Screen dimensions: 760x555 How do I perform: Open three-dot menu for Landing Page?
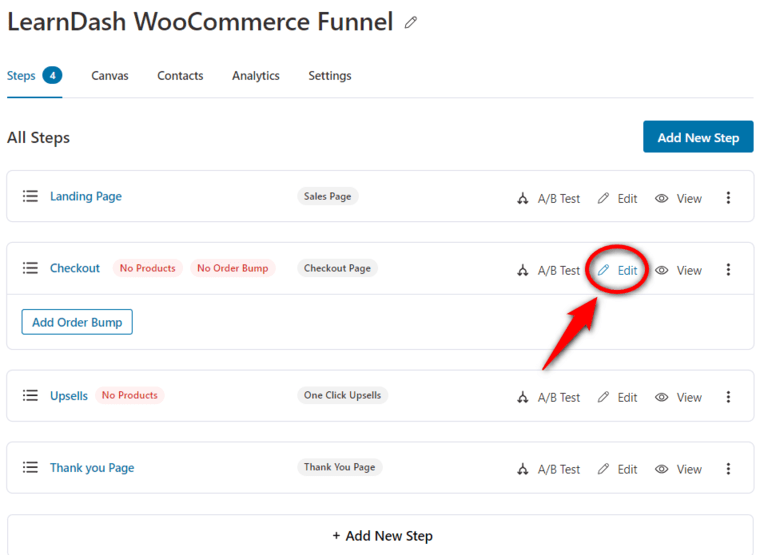728,198
